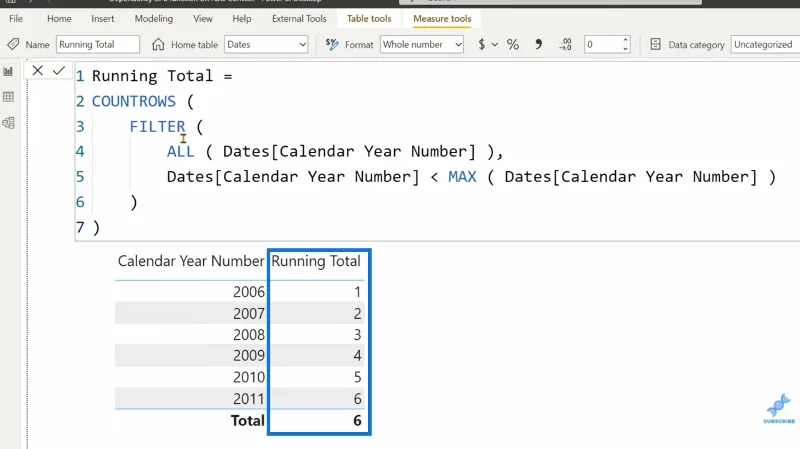Expand the currency symbol dropdown arrow
Viewport: 800px width, 449px height.
pyautogui.click(x=494, y=44)
